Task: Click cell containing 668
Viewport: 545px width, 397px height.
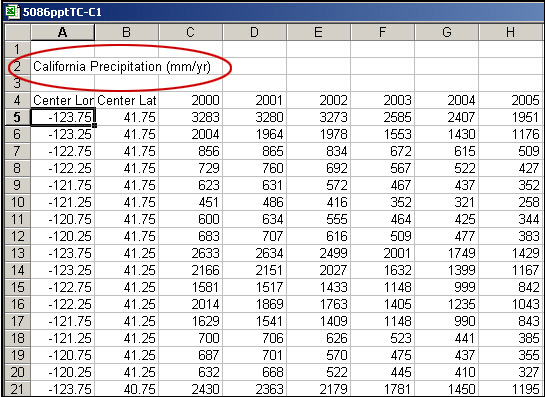Action: [x=254, y=373]
